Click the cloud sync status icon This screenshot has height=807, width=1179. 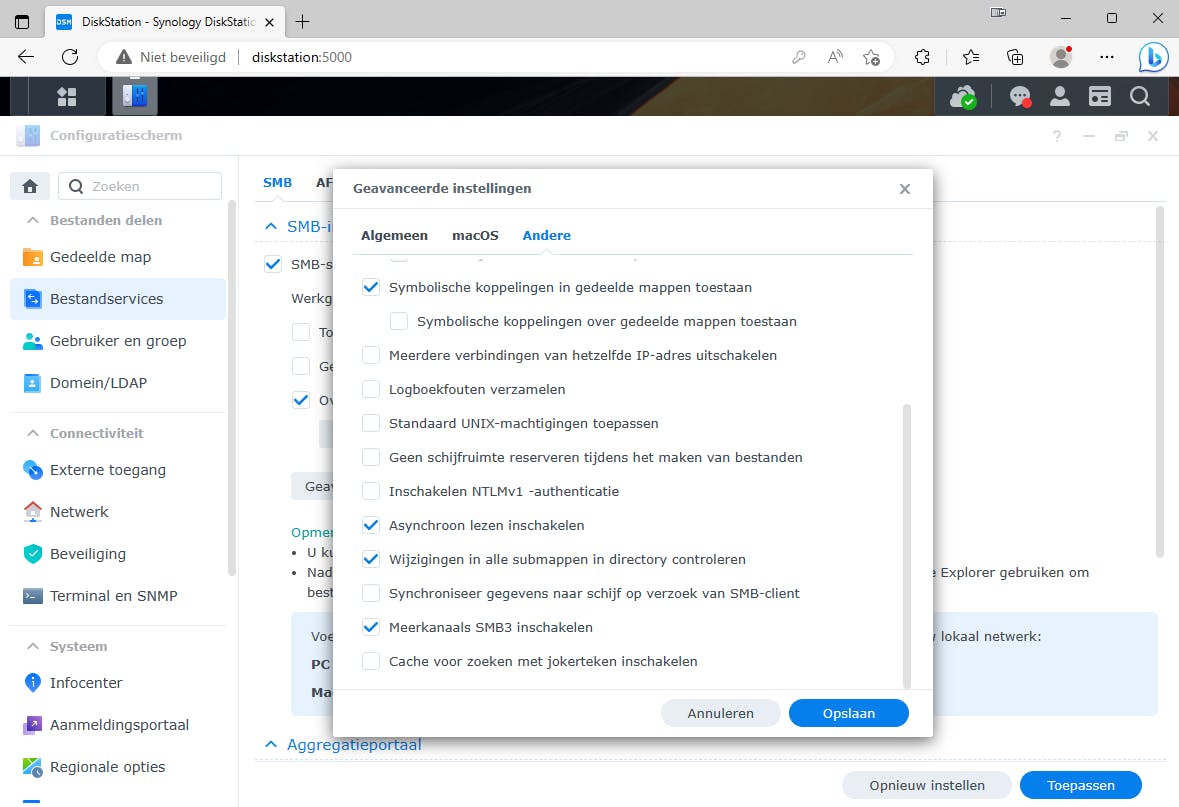963,96
